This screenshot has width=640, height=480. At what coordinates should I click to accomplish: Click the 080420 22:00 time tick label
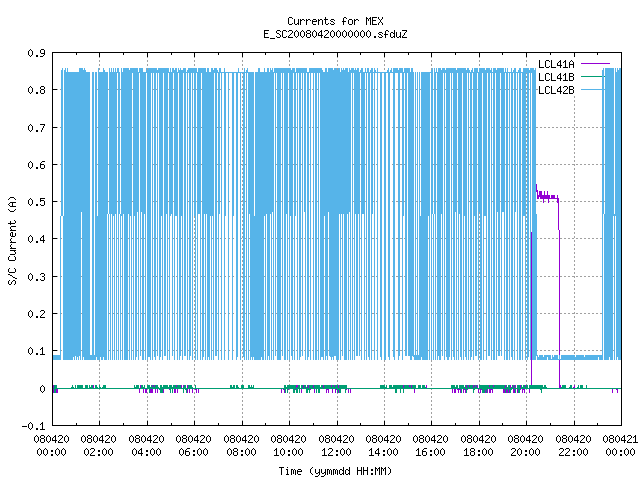[x=573, y=446]
